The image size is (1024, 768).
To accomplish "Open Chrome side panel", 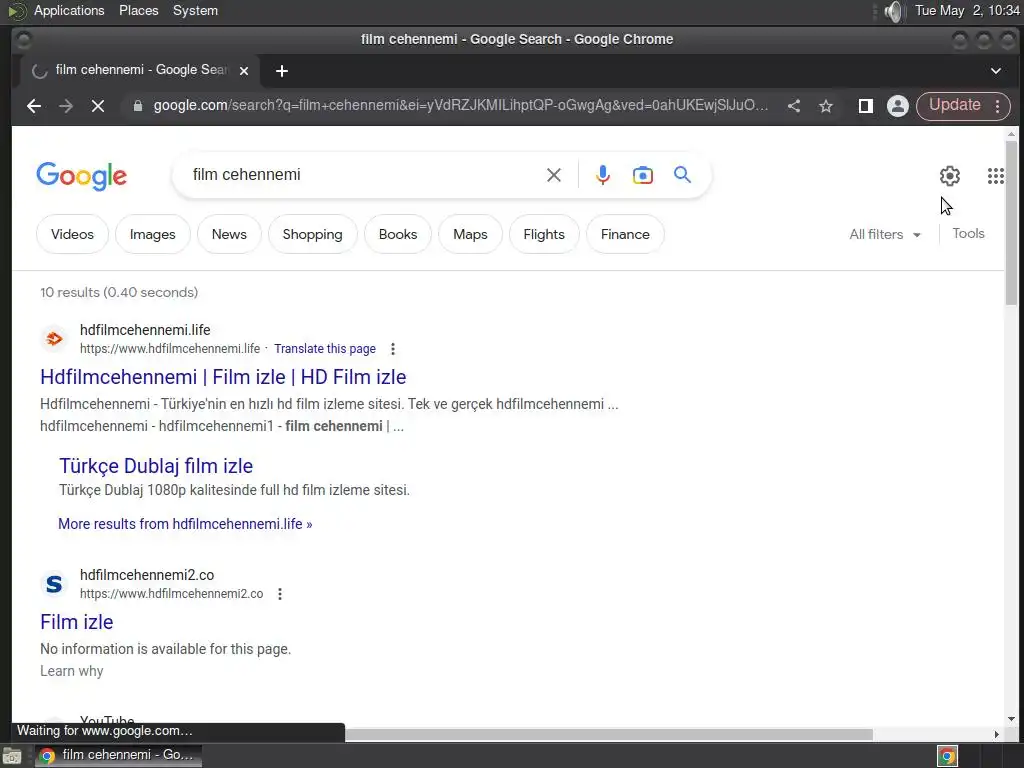I will pos(866,106).
